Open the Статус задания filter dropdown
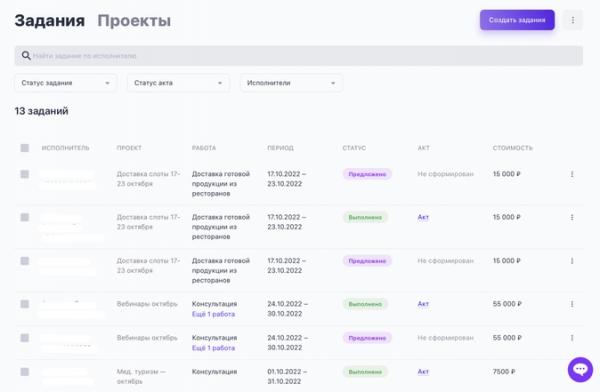The width and height of the screenshot is (600, 392). pyautogui.click(x=65, y=83)
